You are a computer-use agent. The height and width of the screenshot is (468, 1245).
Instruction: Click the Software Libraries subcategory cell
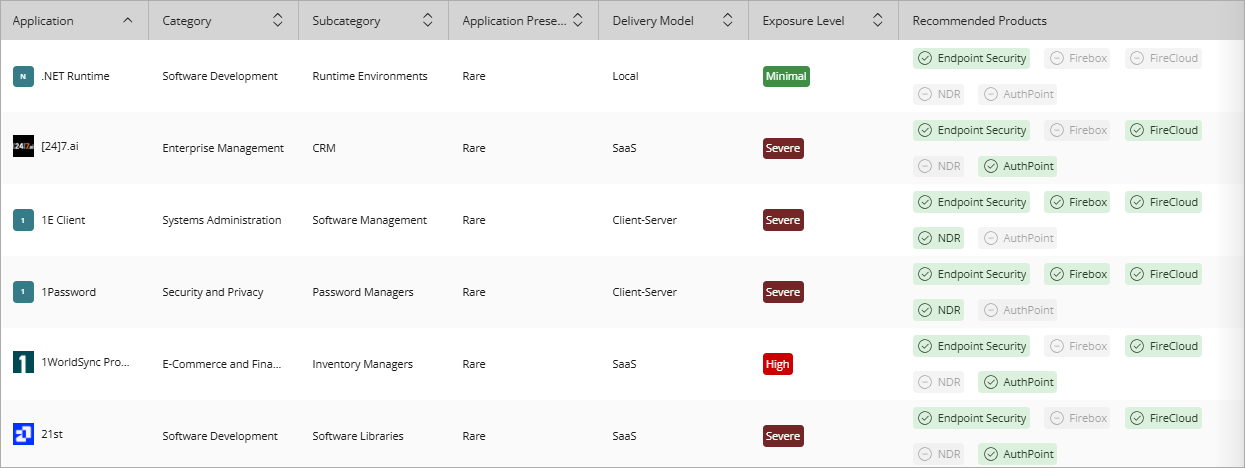click(358, 436)
